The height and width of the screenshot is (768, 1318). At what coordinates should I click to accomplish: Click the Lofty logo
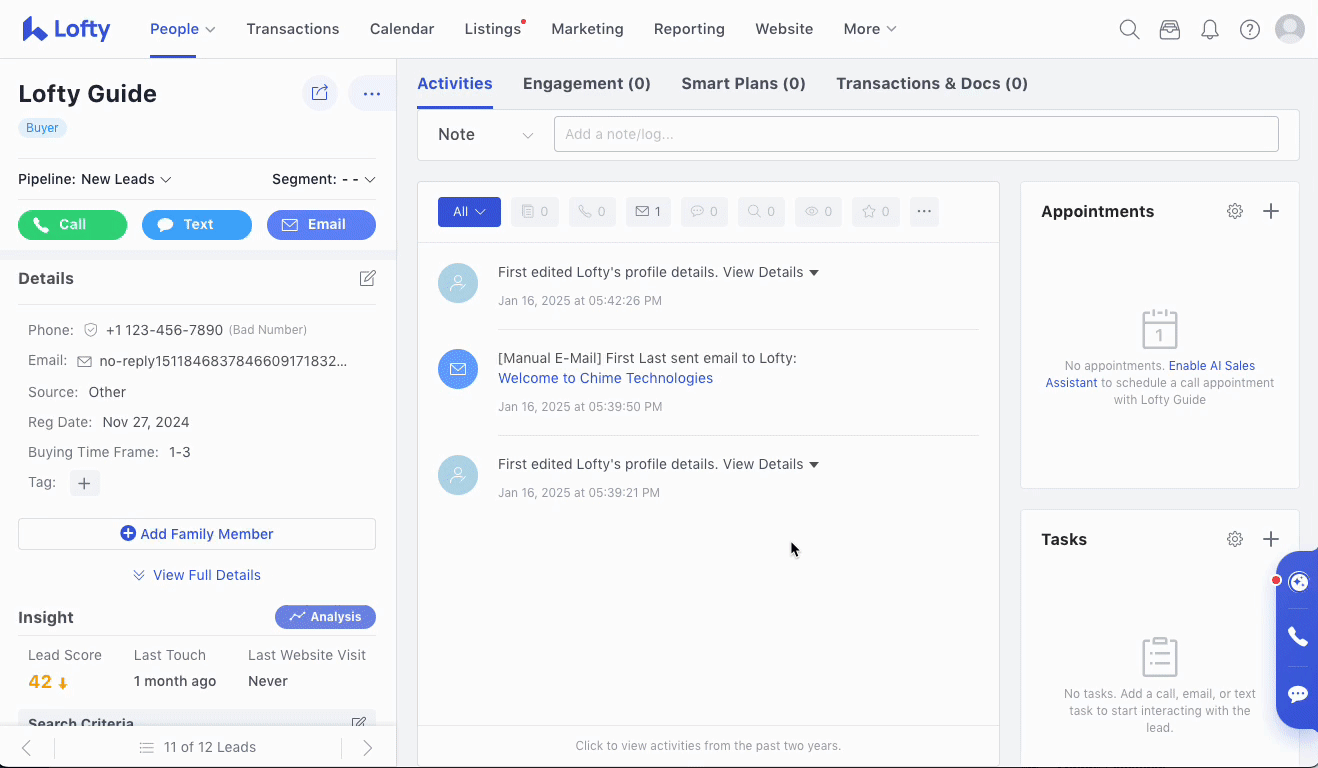[x=66, y=29]
